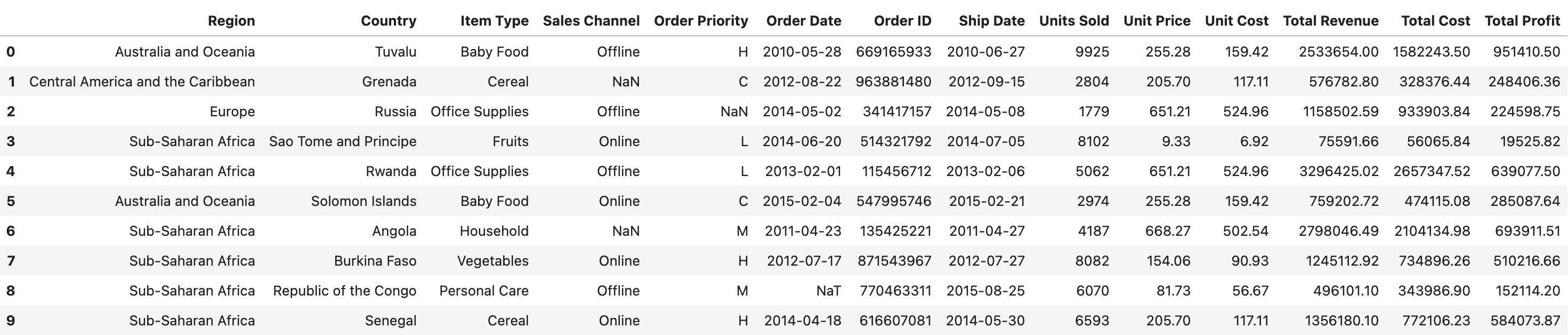Select row index 5
The width and height of the screenshot is (1568, 335).
(10, 201)
